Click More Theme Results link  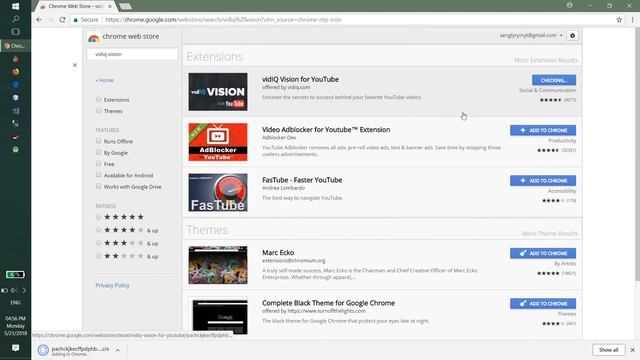tap(549, 233)
